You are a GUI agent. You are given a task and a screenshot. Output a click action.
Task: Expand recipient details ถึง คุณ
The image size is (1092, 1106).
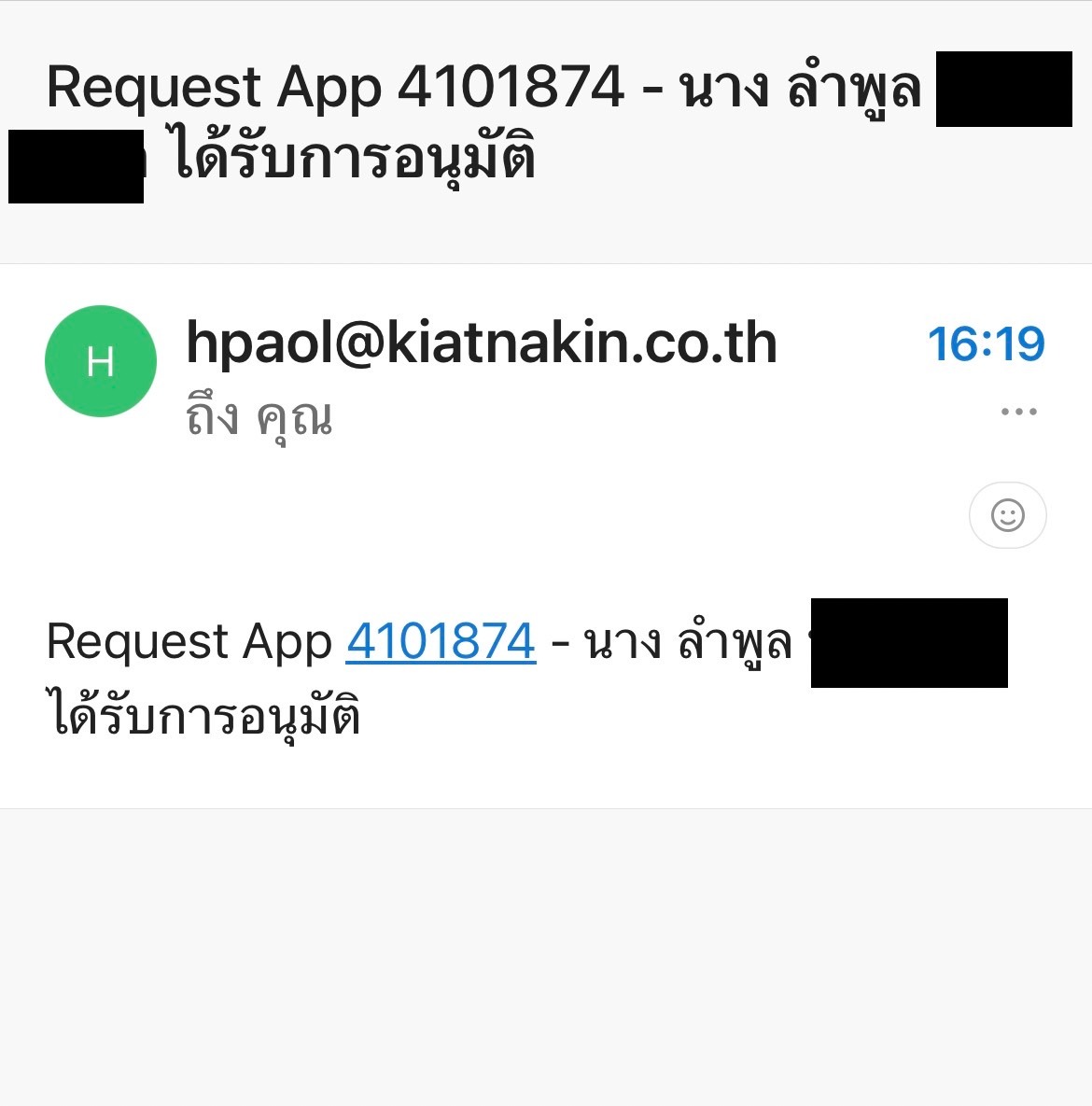259,418
